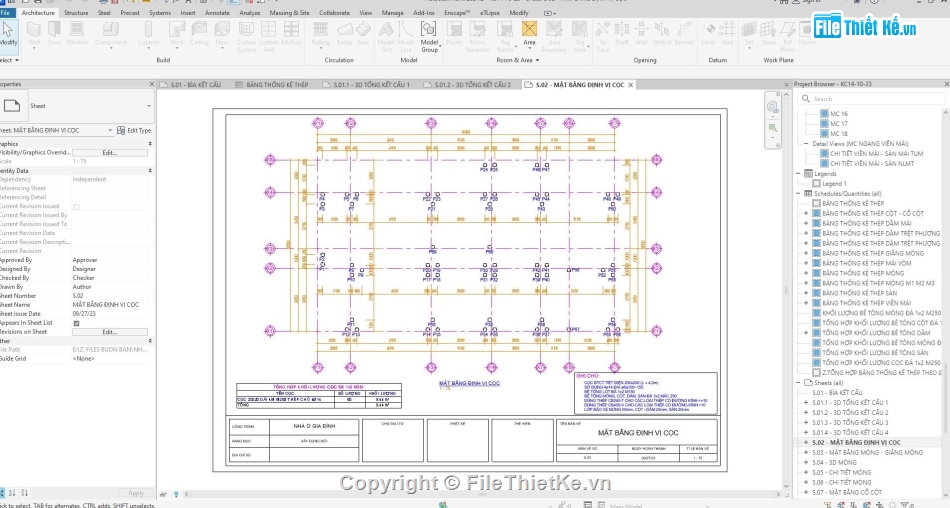
Task: Click the Sheet Name value field
Action: click(x=111, y=305)
